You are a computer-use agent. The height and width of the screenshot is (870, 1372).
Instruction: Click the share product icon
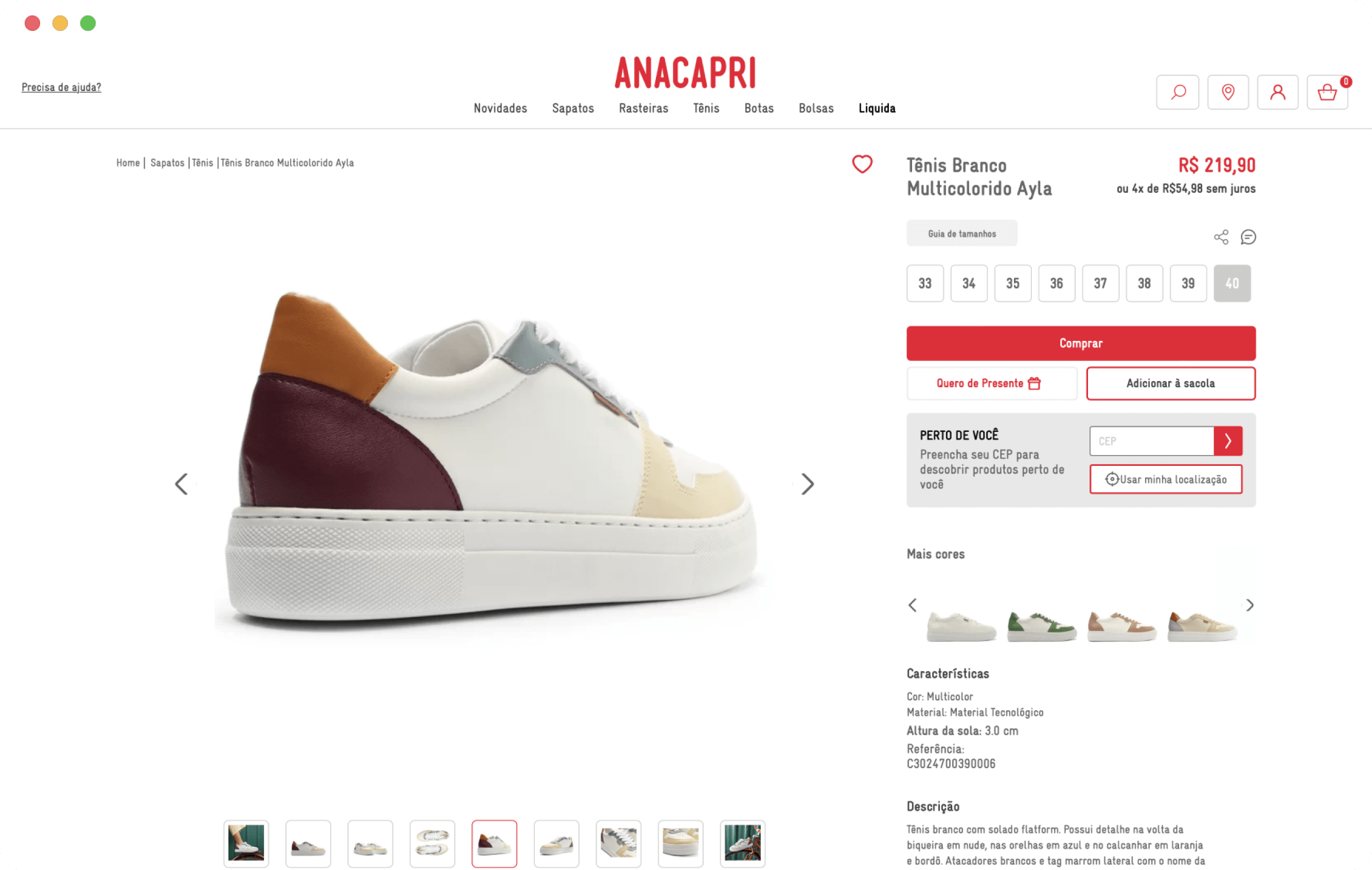click(1221, 237)
